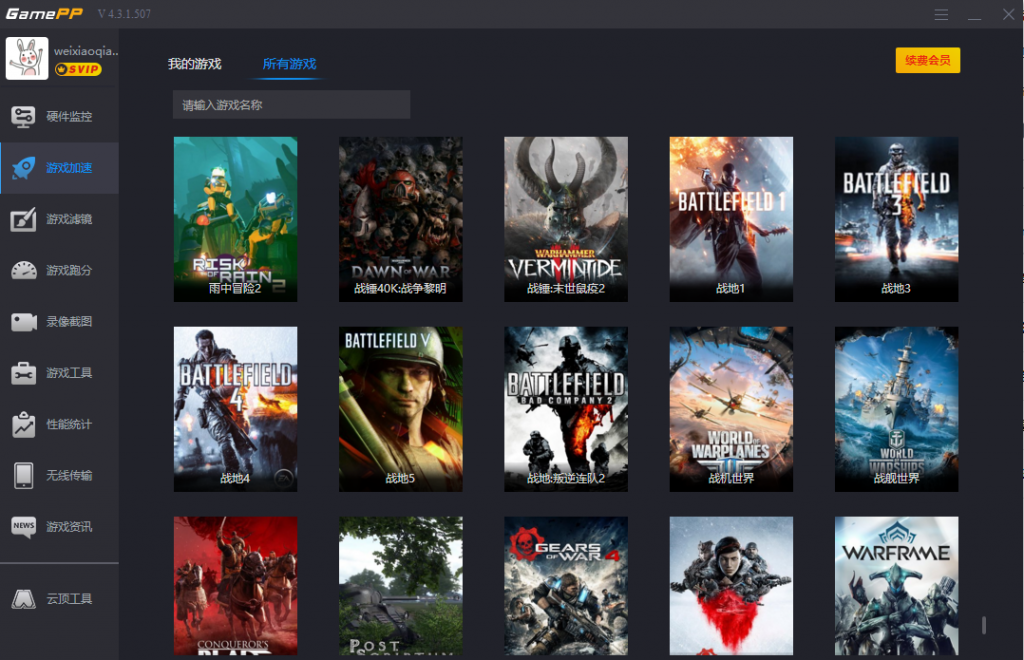Open the Gears of War 4 cover
Screen dimensions: 1024x660
click(x=566, y=586)
